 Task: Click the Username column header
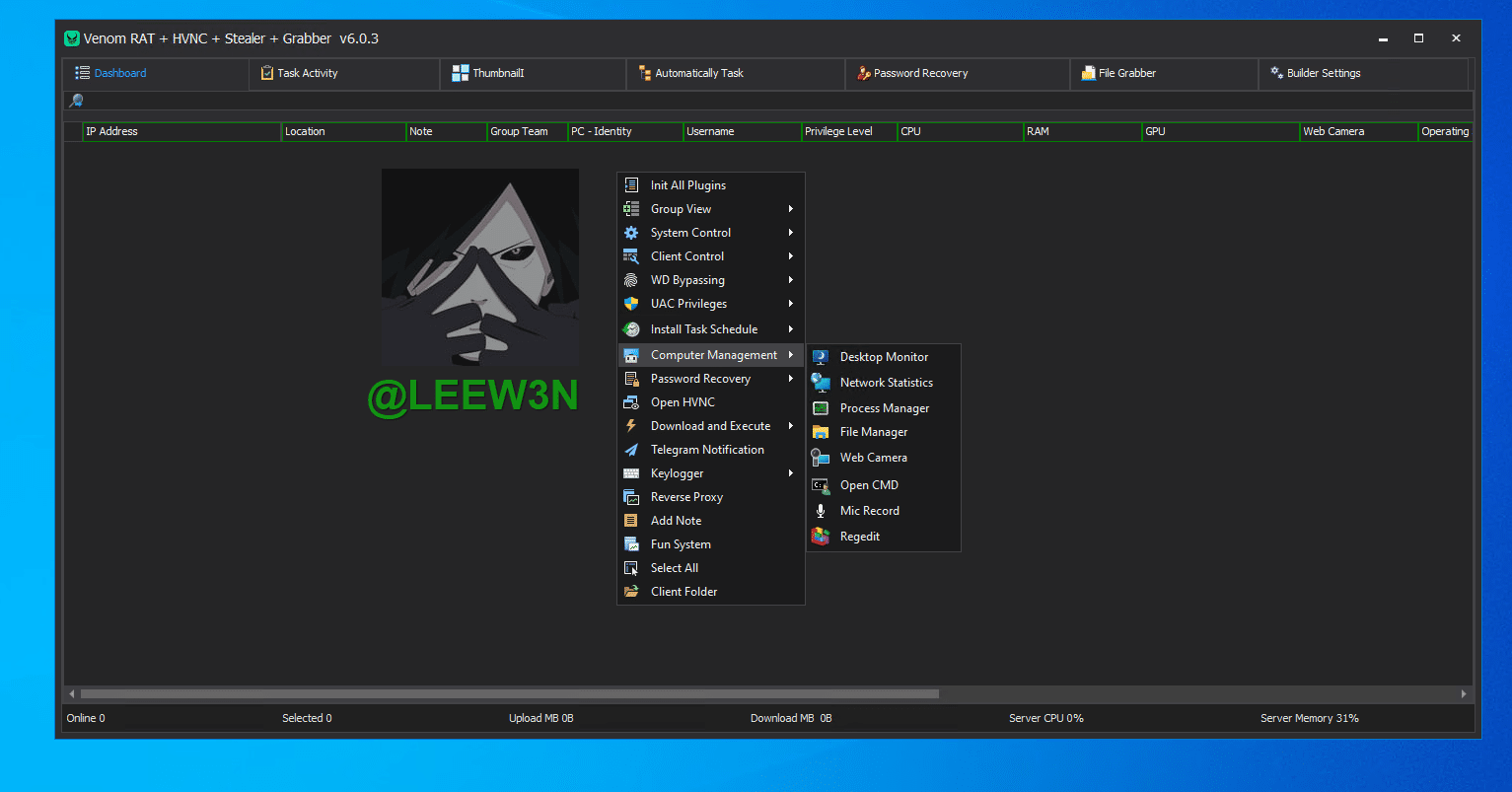(711, 131)
